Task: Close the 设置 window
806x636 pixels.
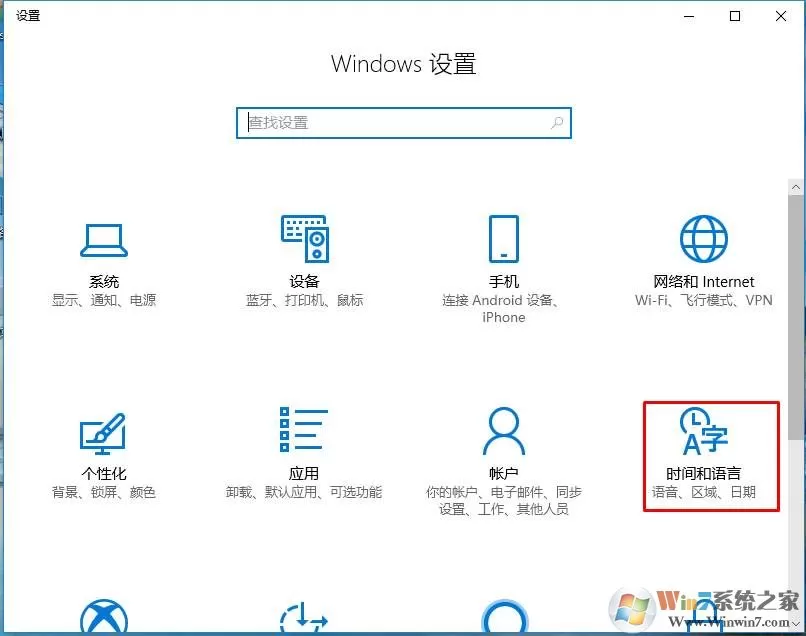Action: pos(781,16)
